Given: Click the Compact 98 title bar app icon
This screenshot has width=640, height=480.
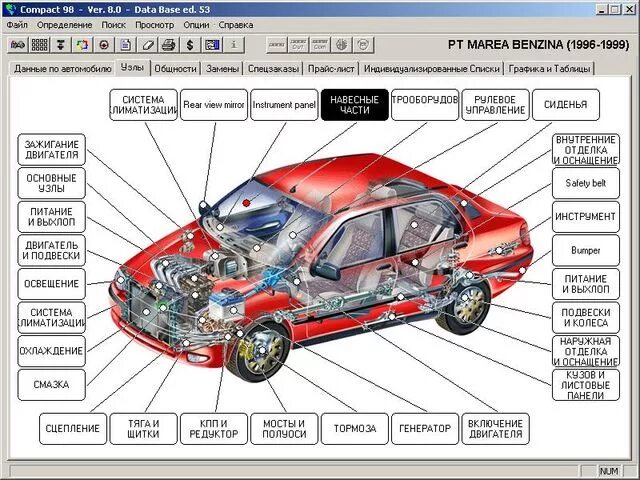Looking at the screenshot, I should pos(11,9).
